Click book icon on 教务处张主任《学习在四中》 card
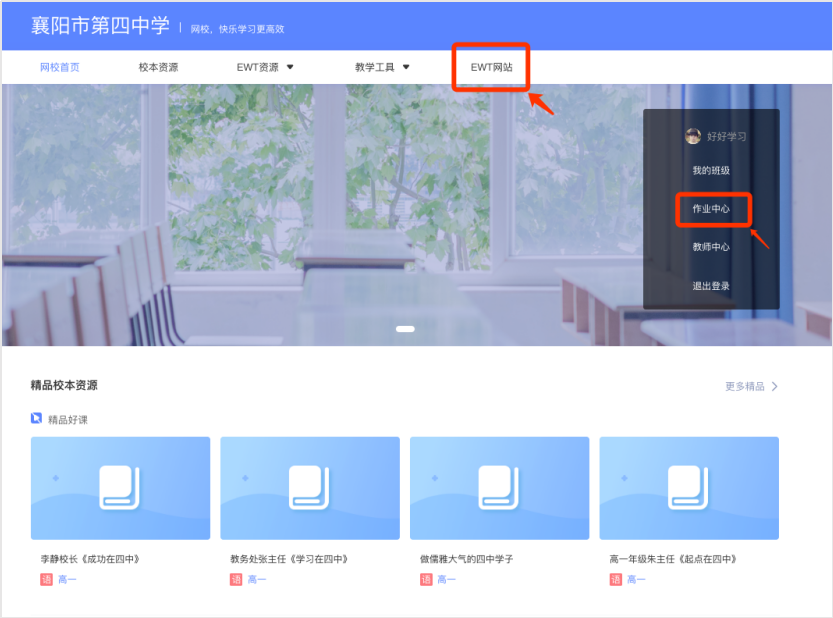The height and width of the screenshot is (618, 833). point(310,486)
